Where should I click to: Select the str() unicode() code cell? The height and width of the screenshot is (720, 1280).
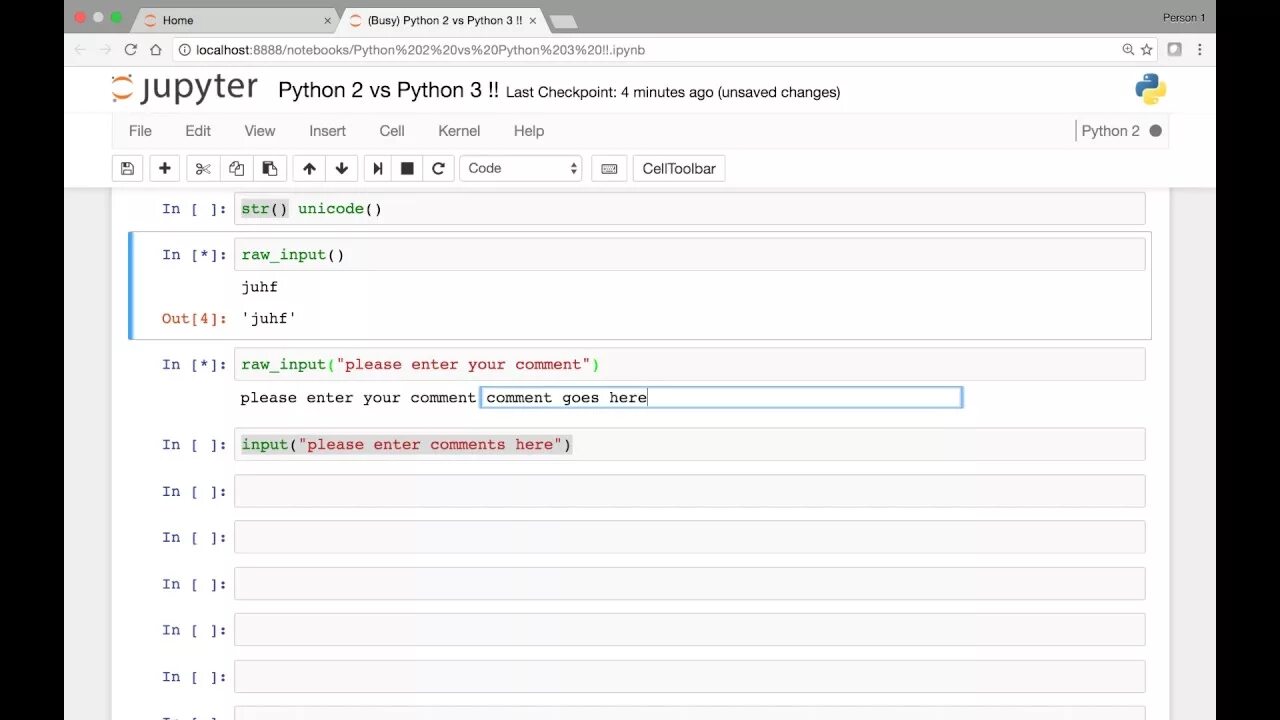pos(689,209)
